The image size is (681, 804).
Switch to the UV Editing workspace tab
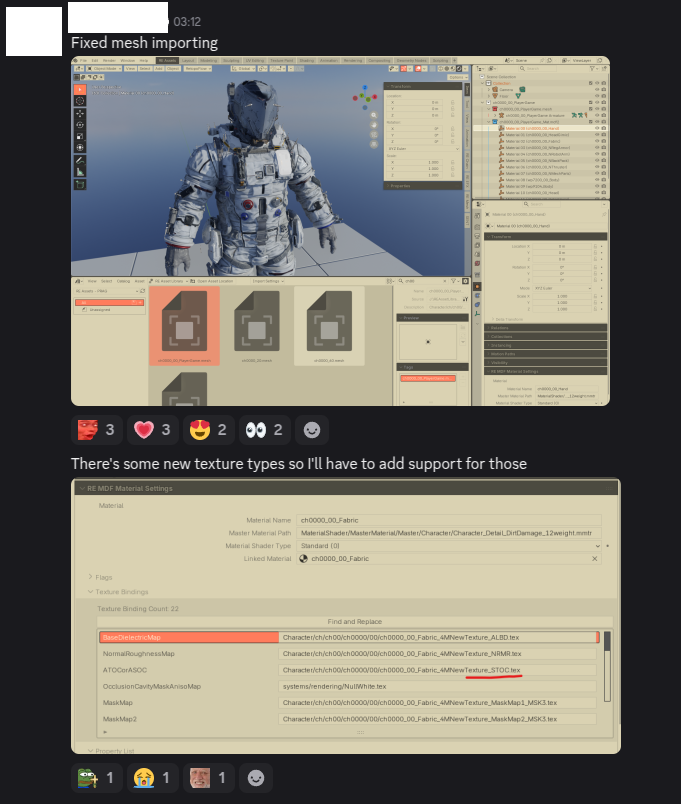coord(254,61)
